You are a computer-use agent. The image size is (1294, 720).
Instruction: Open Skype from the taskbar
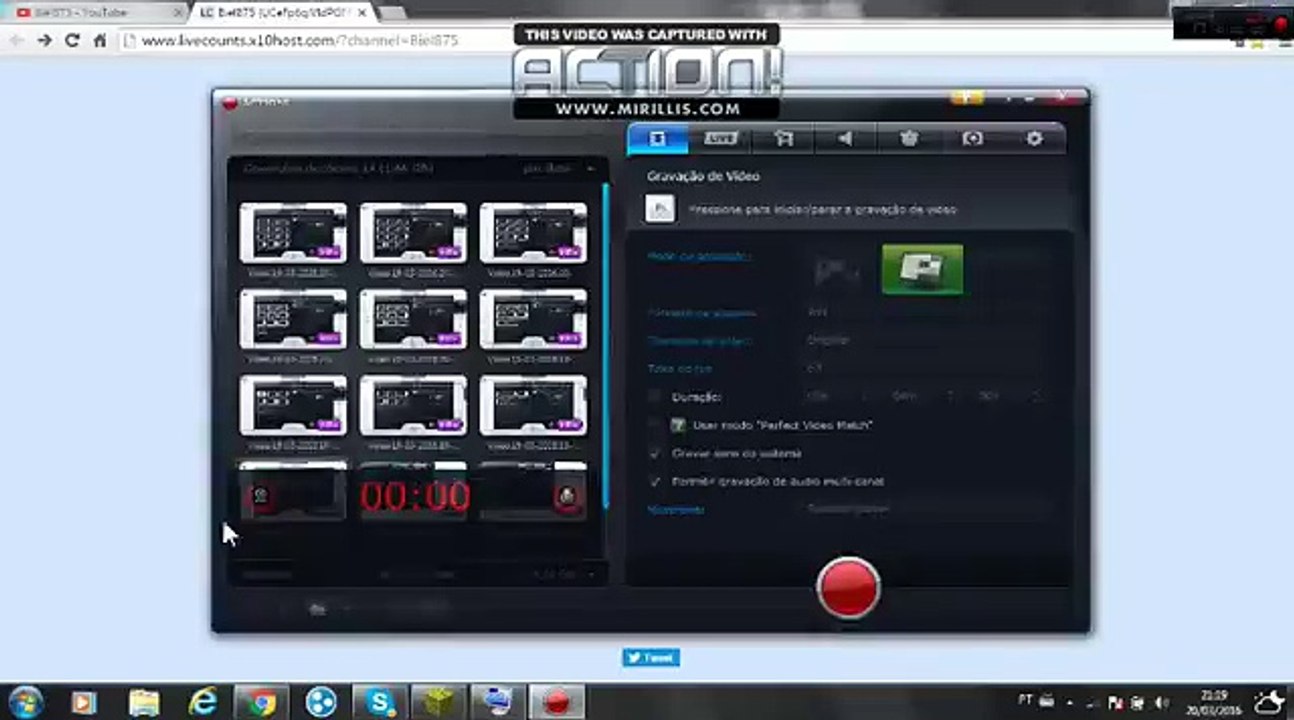[380, 702]
